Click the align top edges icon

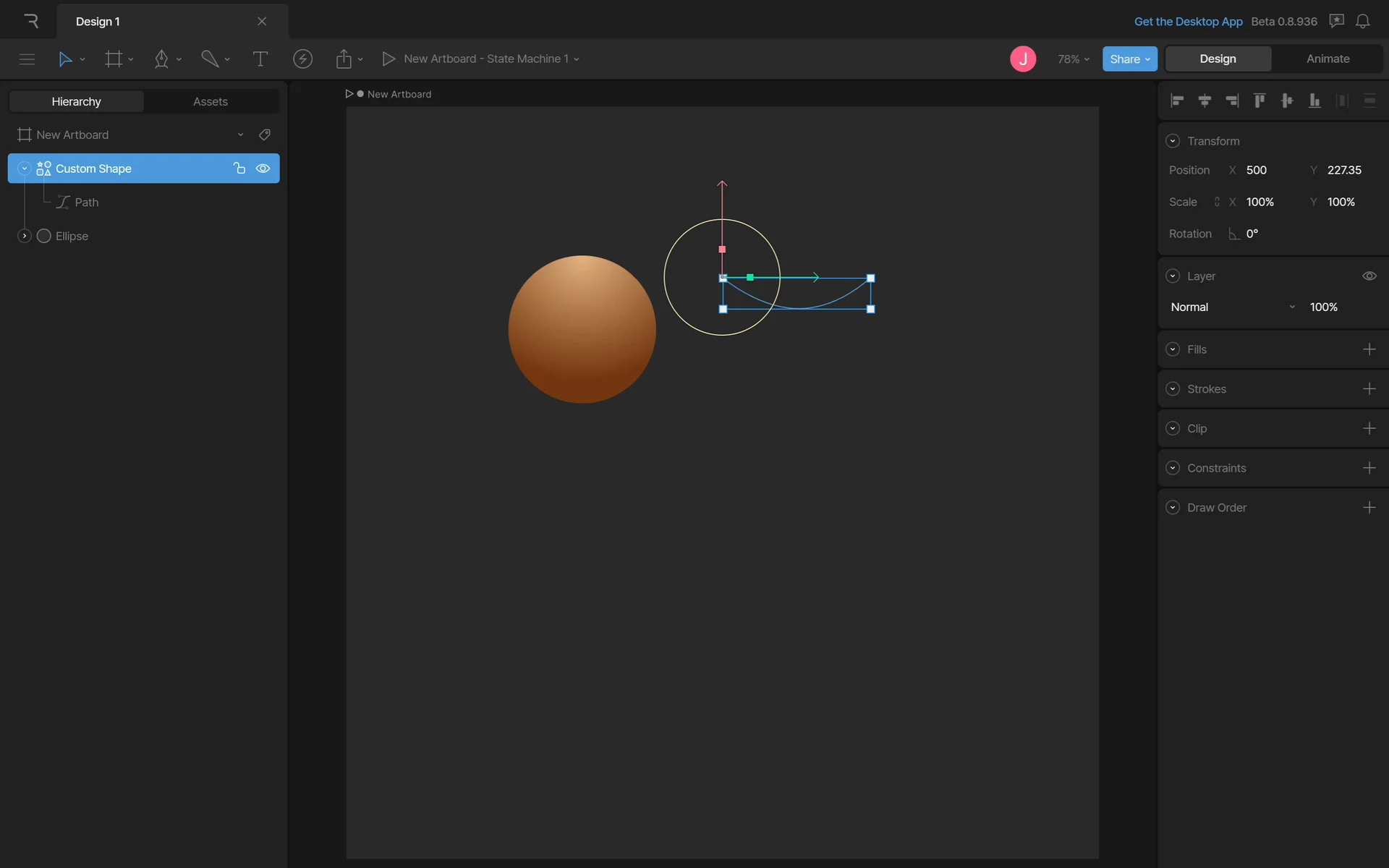point(1260,101)
